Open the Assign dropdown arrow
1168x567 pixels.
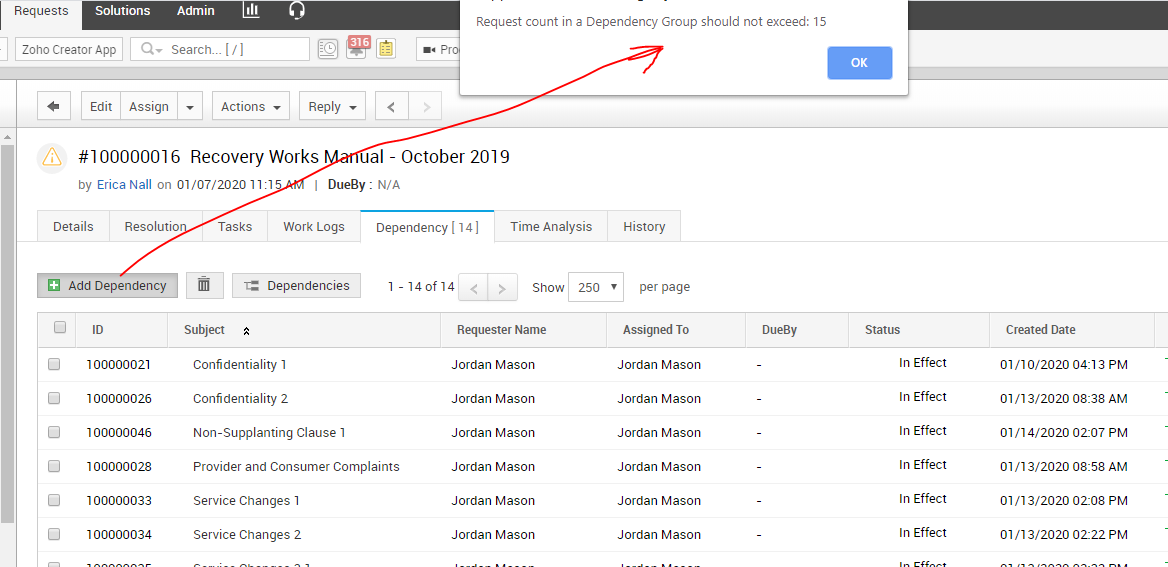190,107
